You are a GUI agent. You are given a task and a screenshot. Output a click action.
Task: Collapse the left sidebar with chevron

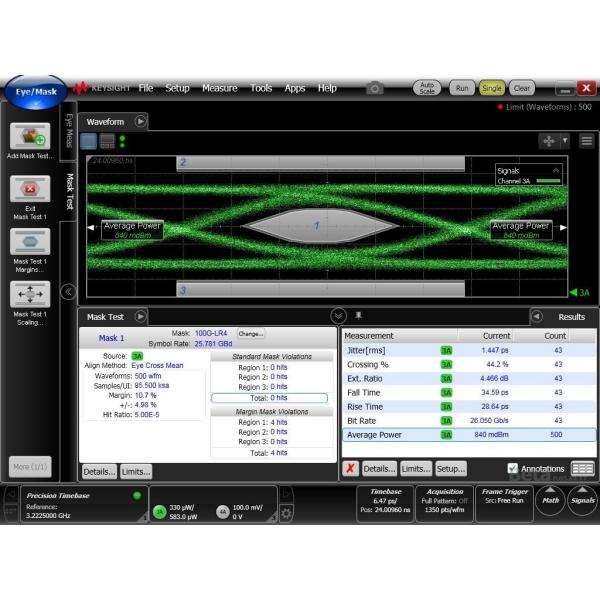[68, 292]
